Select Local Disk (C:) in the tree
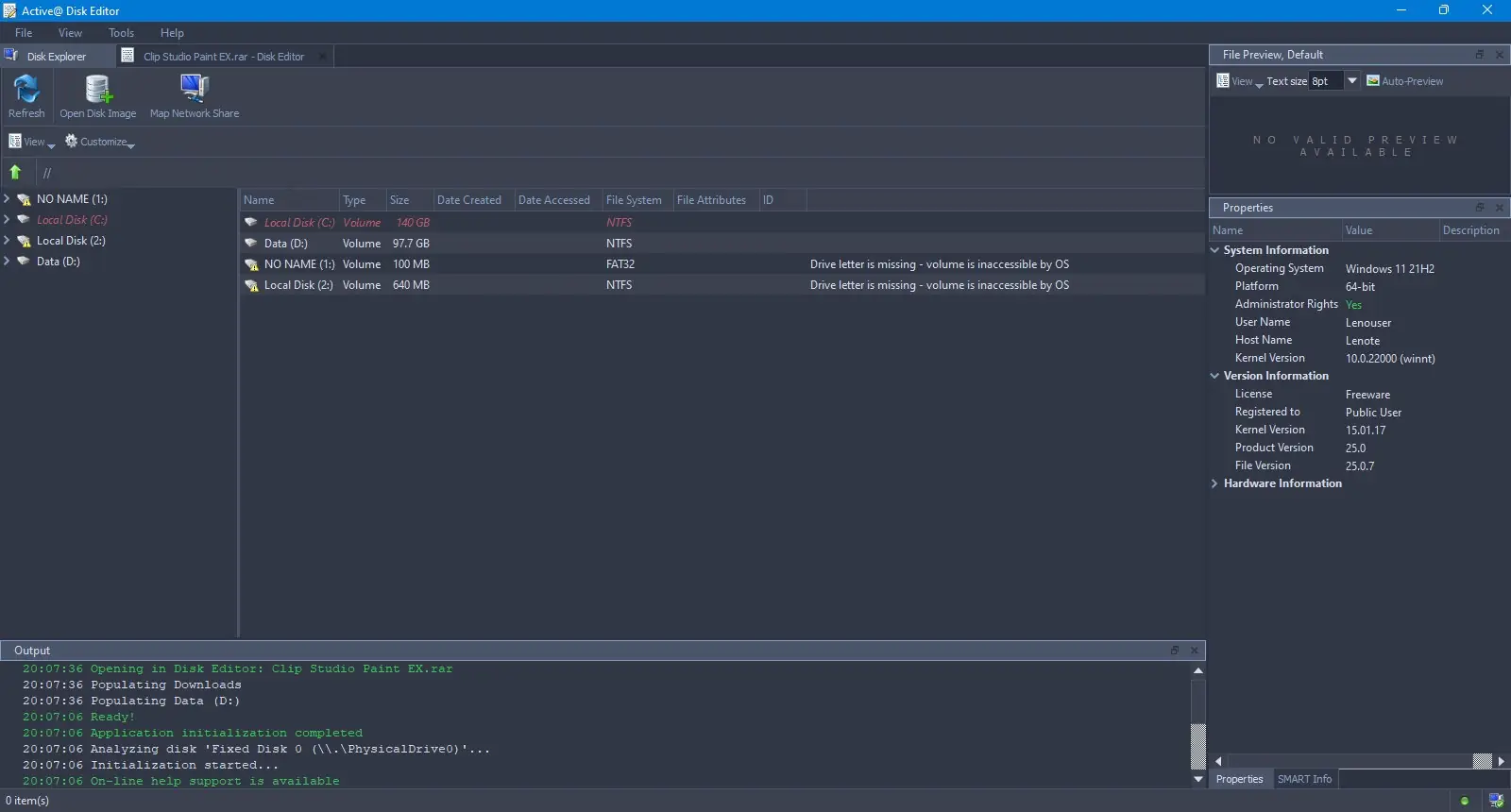This screenshot has width=1511, height=812. (72, 220)
